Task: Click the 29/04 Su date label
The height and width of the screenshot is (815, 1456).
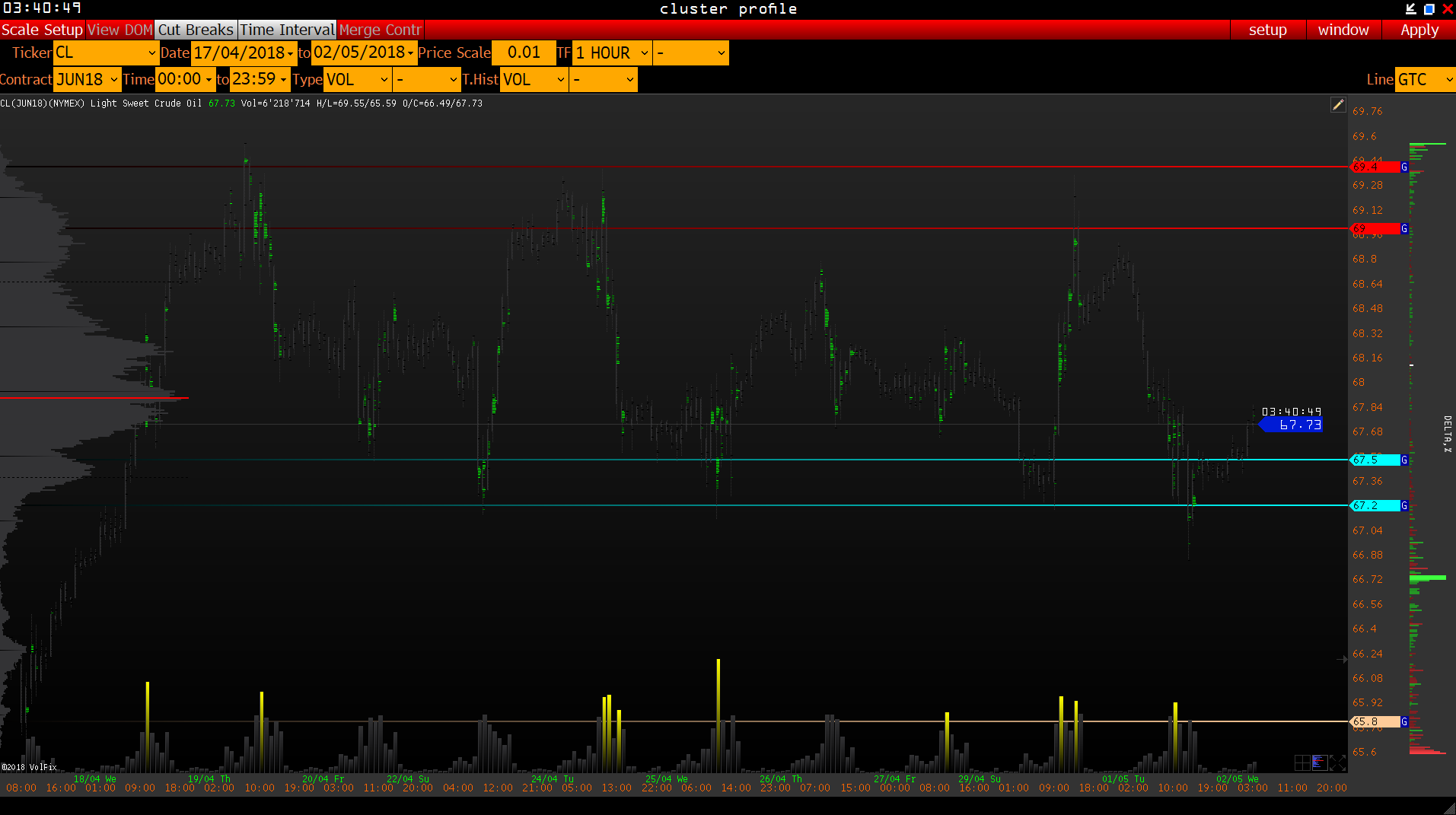Action: click(x=980, y=779)
